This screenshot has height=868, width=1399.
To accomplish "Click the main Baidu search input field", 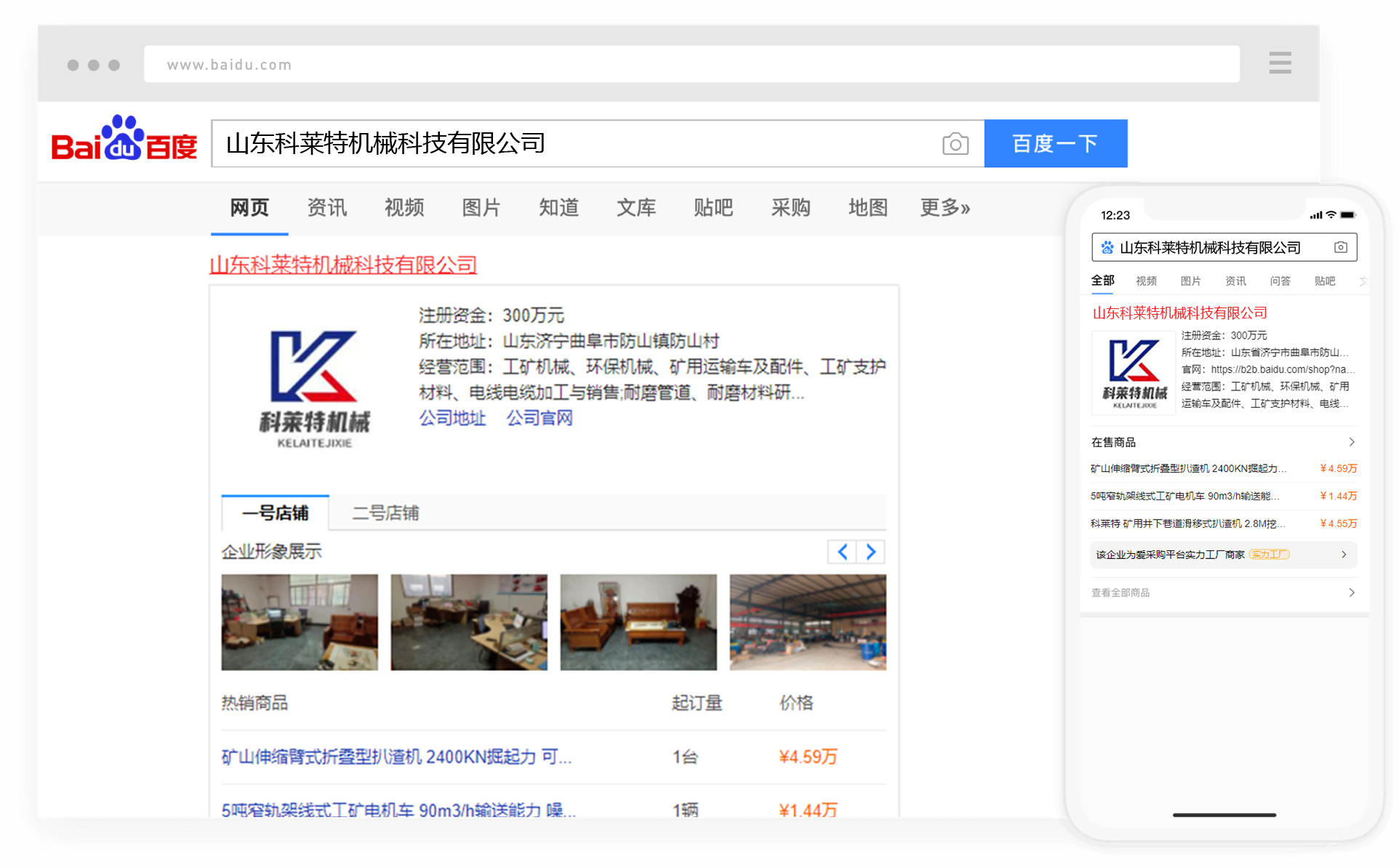I will pos(574,144).
